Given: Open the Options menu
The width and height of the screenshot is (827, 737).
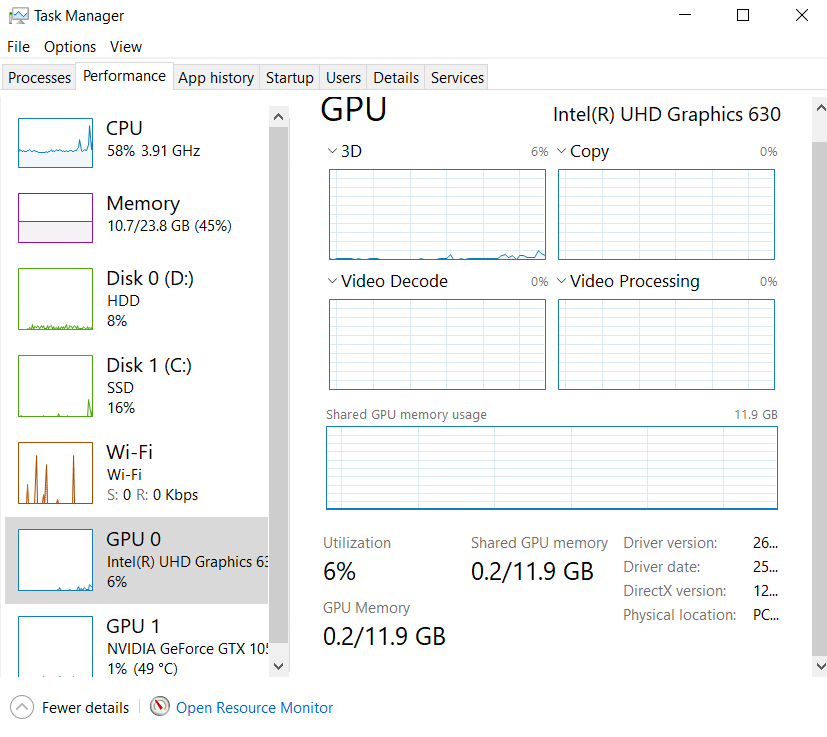Looking at the screenshot, I should [x=70, y=47].
